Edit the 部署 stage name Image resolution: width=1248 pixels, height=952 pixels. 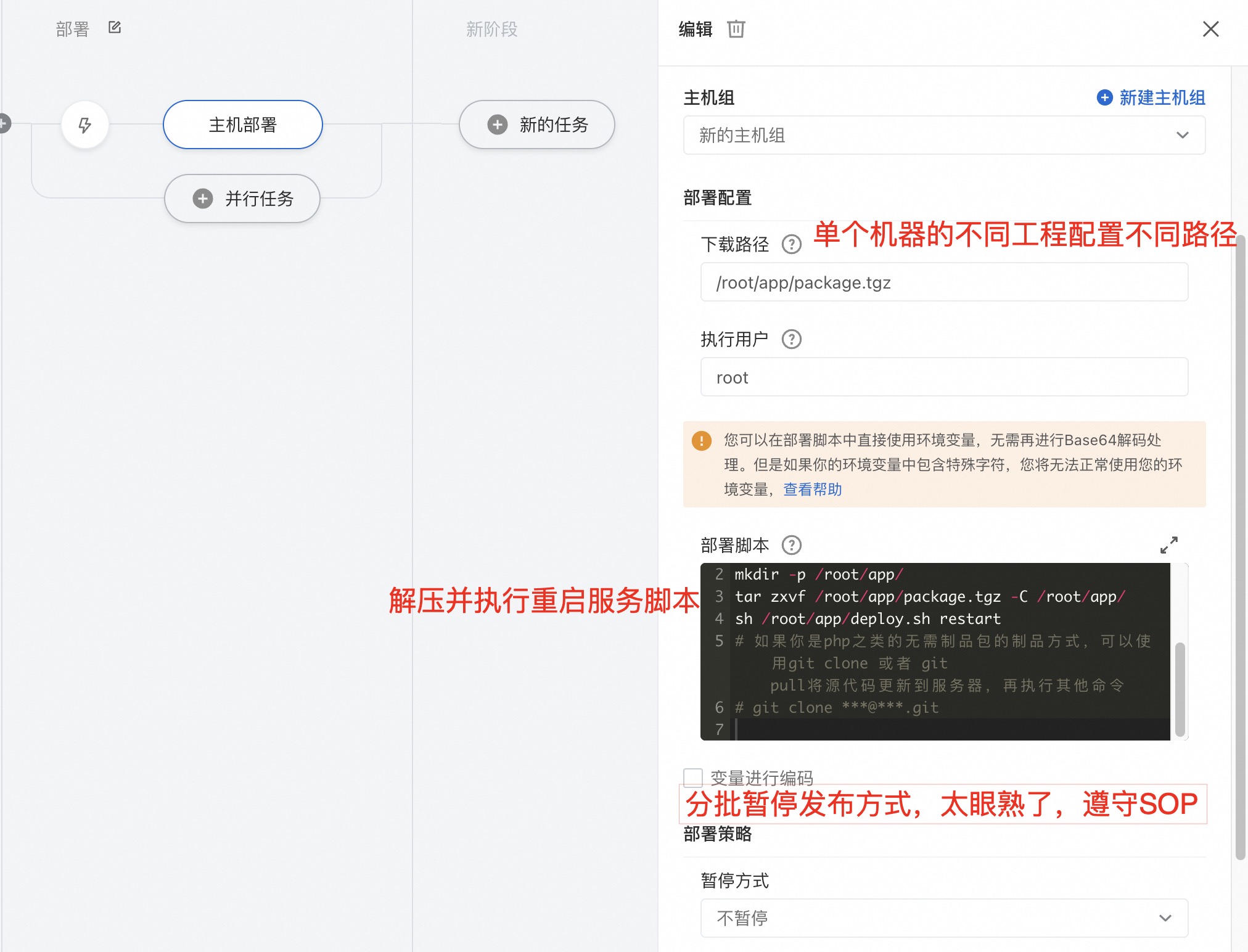[x=115, y=27]
